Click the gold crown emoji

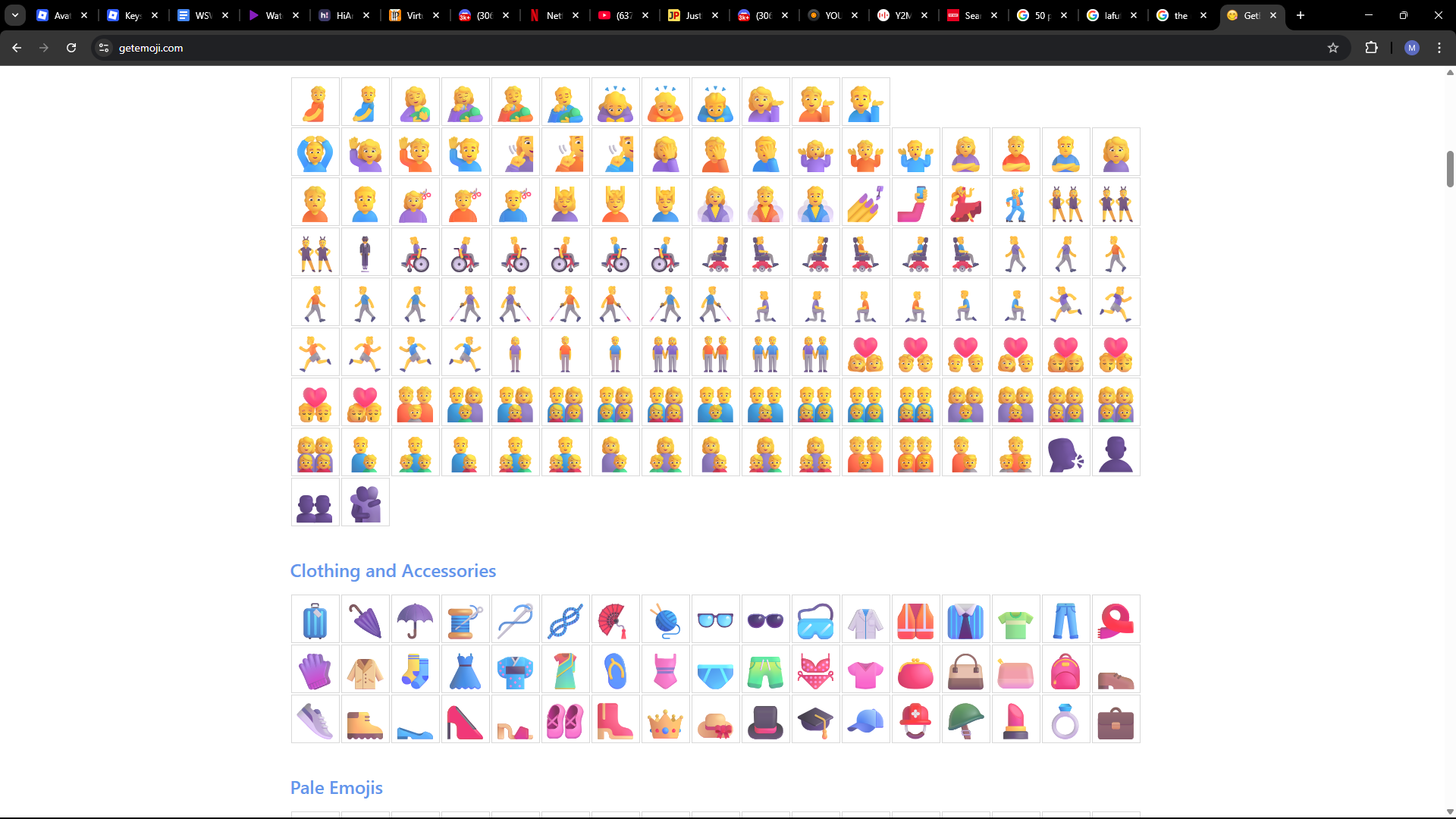(x=666, y=720)
